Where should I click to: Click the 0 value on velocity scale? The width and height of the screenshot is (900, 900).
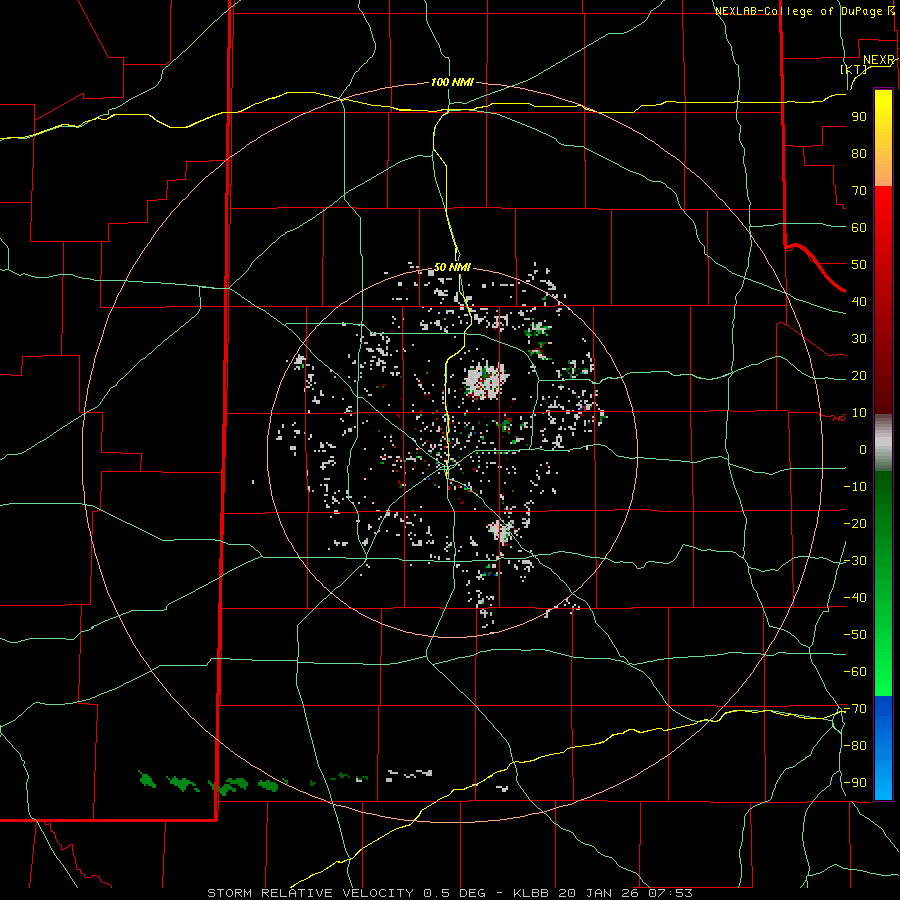coord(863,449)
